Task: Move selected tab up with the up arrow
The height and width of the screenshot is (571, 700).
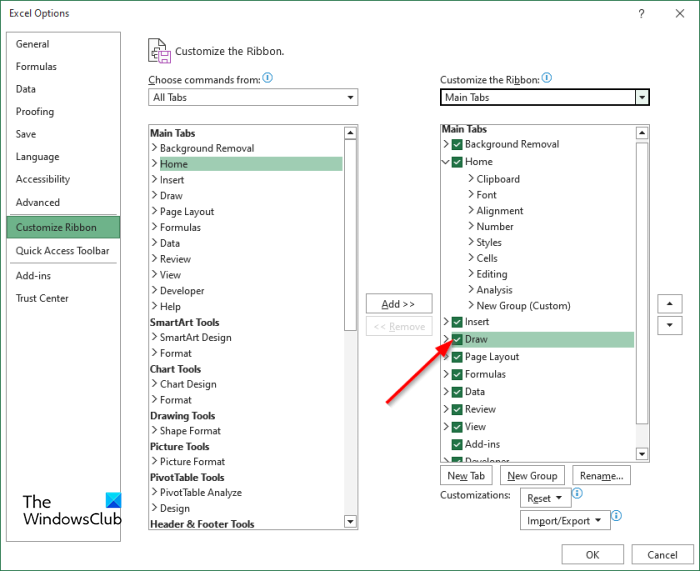Action: pyautogui.click(x=669, y=304)
